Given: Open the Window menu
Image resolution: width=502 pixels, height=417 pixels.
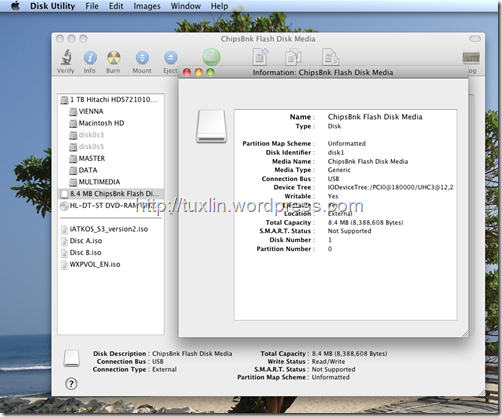Looking at the screenshot, I should tap(186, 6).
